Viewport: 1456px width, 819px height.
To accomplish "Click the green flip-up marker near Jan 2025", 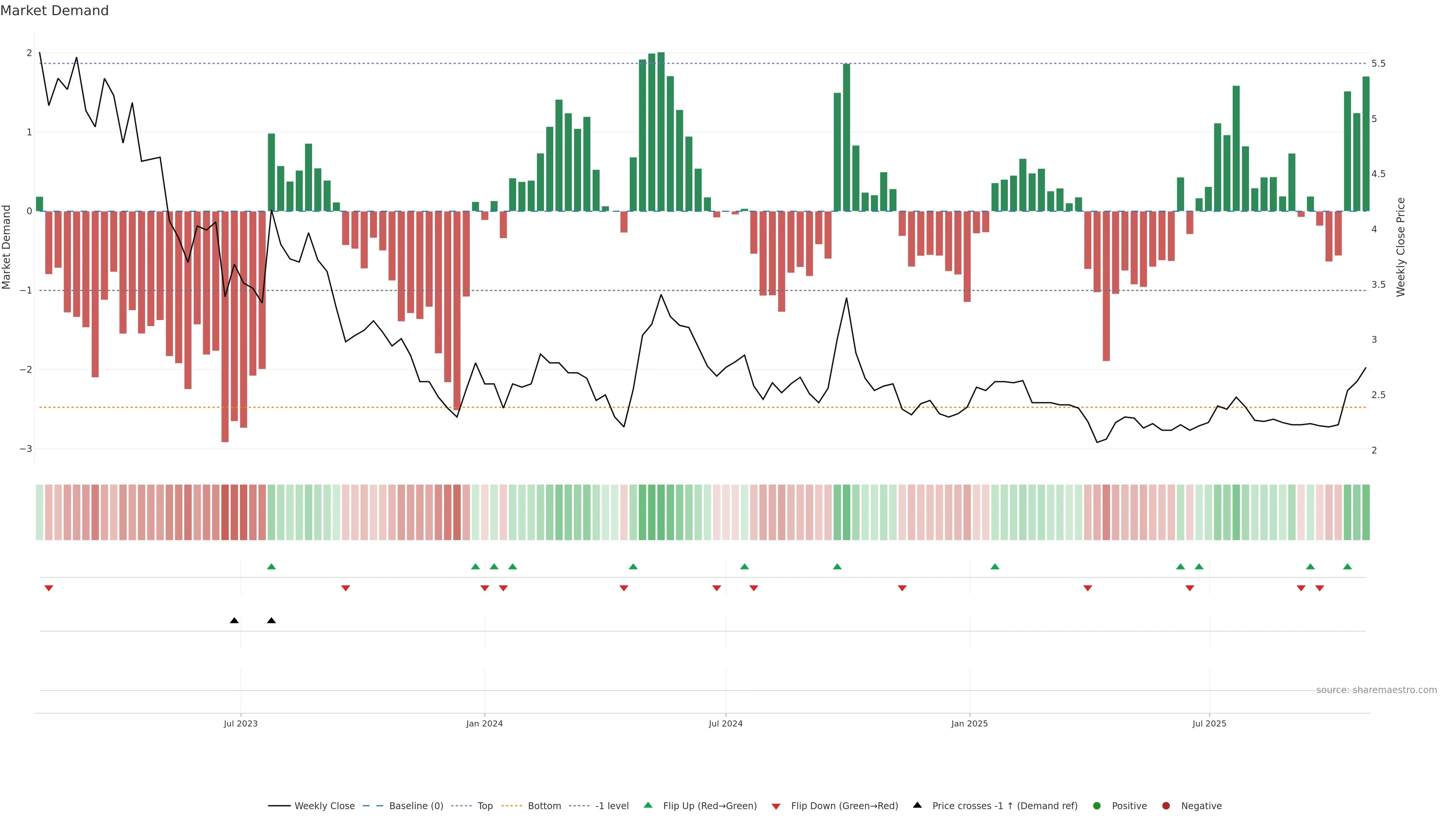I will tap(995, 567).
